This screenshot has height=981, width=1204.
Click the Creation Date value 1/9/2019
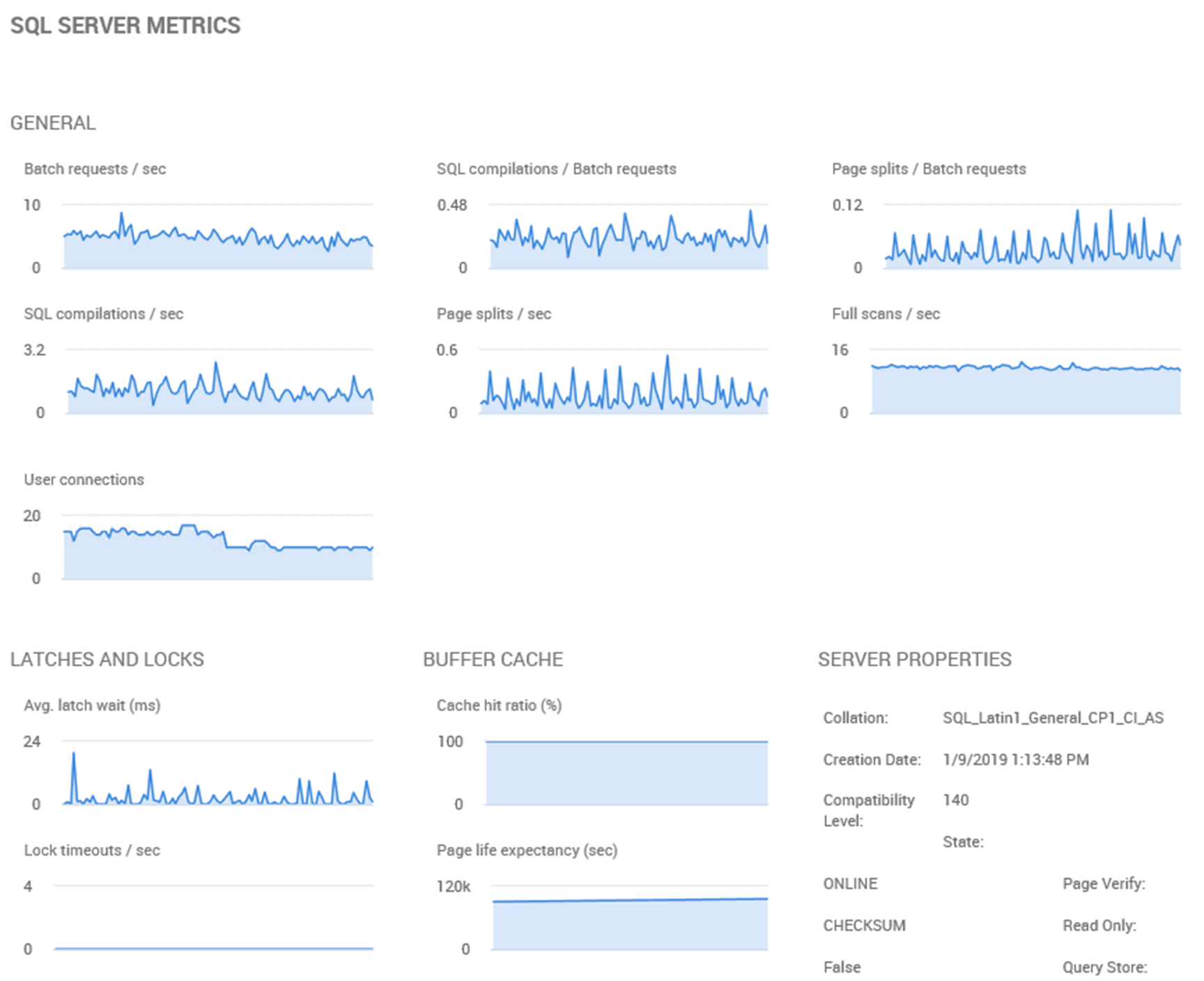pyautogui.click(x=1017, y=759)
